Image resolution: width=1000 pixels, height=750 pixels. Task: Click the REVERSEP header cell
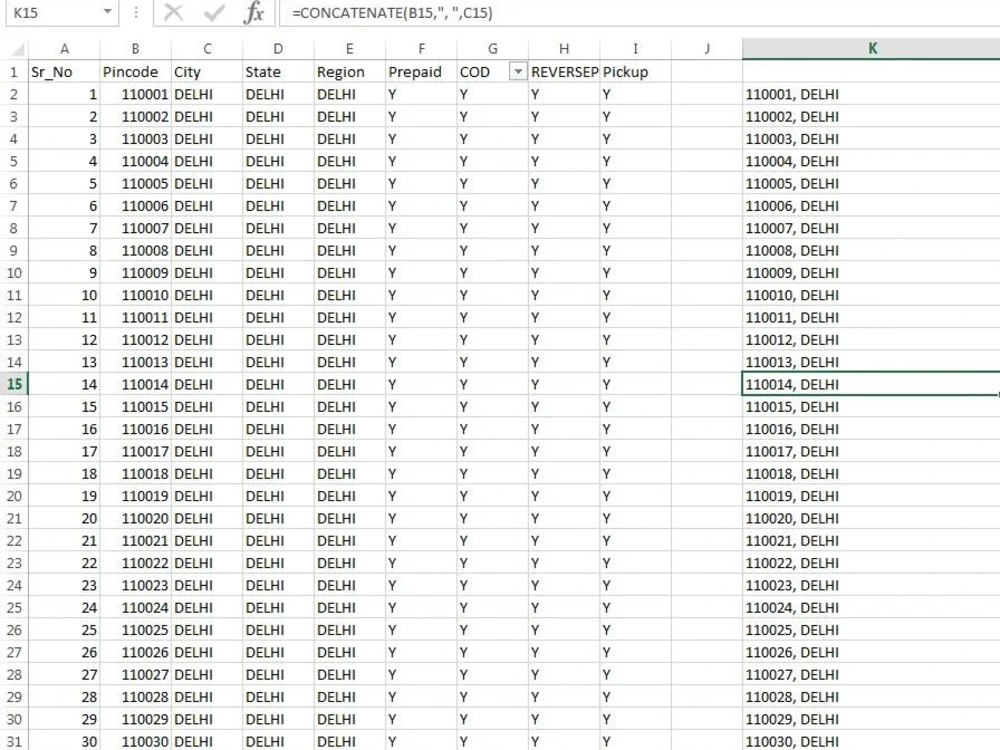click(x=564, y=71)
